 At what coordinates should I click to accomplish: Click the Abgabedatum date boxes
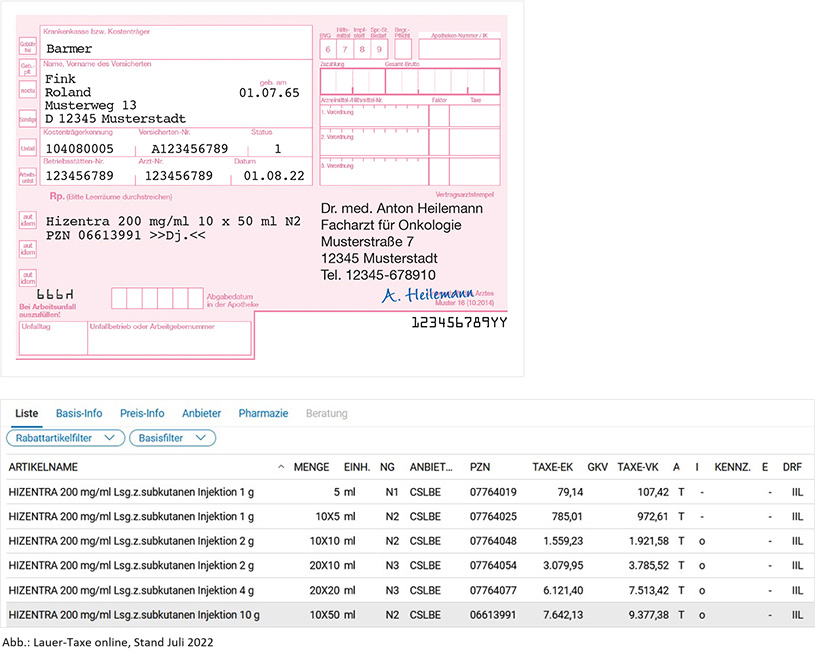click(x=157, y=298)
